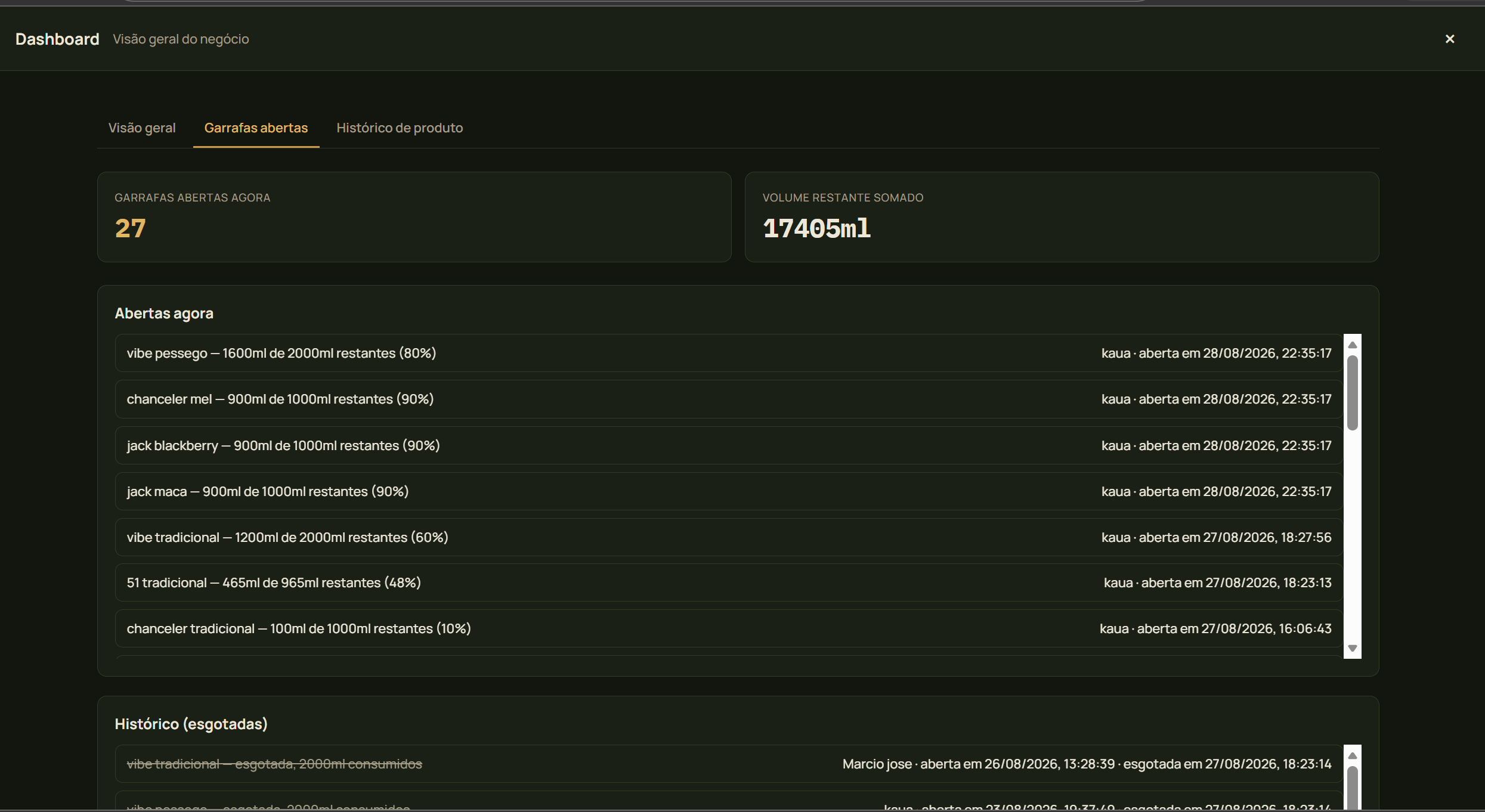The height and width of the screenshot is (812, 1485).
Task: Open the Histórico de produto tab
Action: [400, 128]
